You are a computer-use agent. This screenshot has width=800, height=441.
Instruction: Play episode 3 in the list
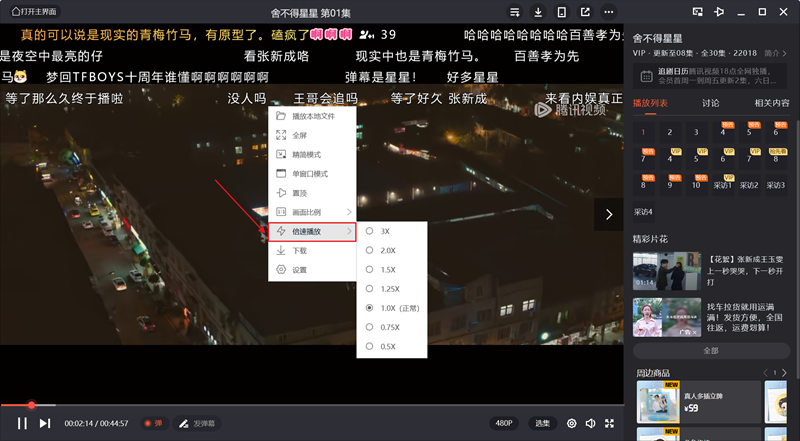tap(696, 132)
